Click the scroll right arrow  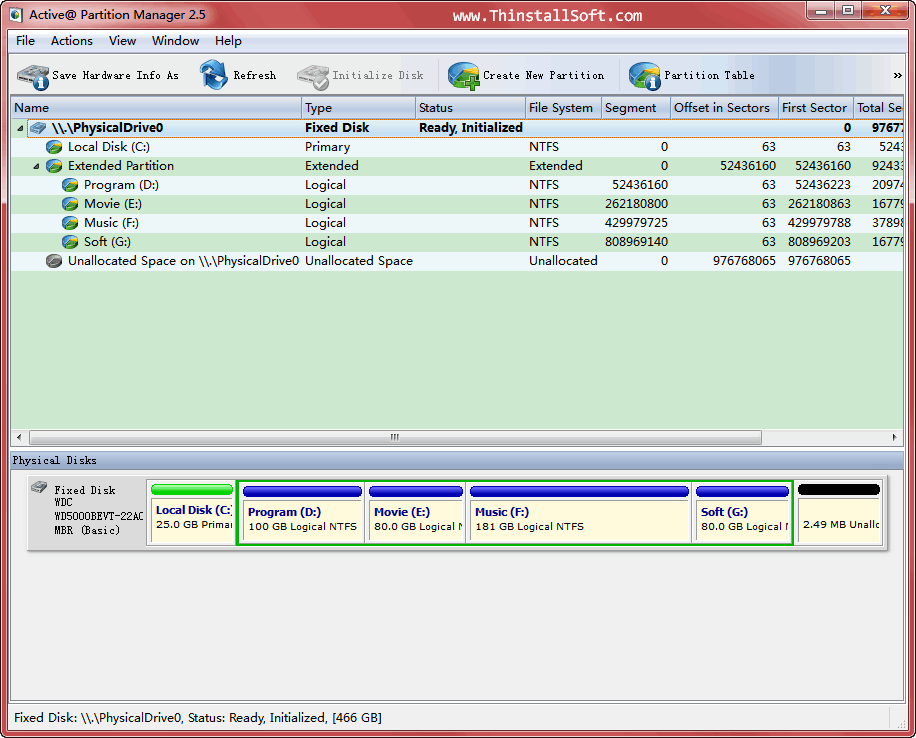[894, 437]
